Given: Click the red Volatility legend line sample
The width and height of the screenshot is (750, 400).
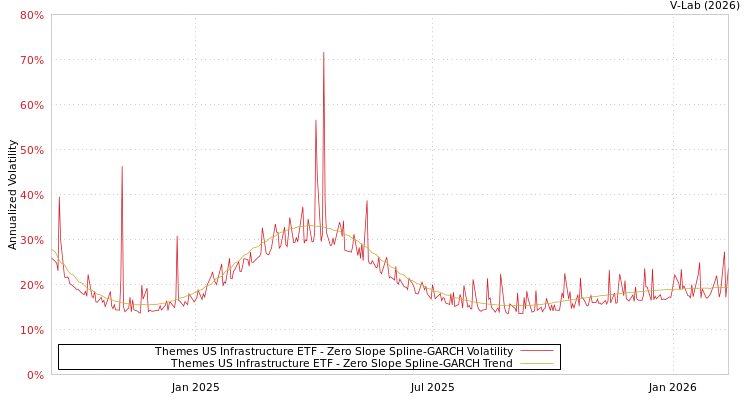Looking at the screenshot, I should (537, 351).
